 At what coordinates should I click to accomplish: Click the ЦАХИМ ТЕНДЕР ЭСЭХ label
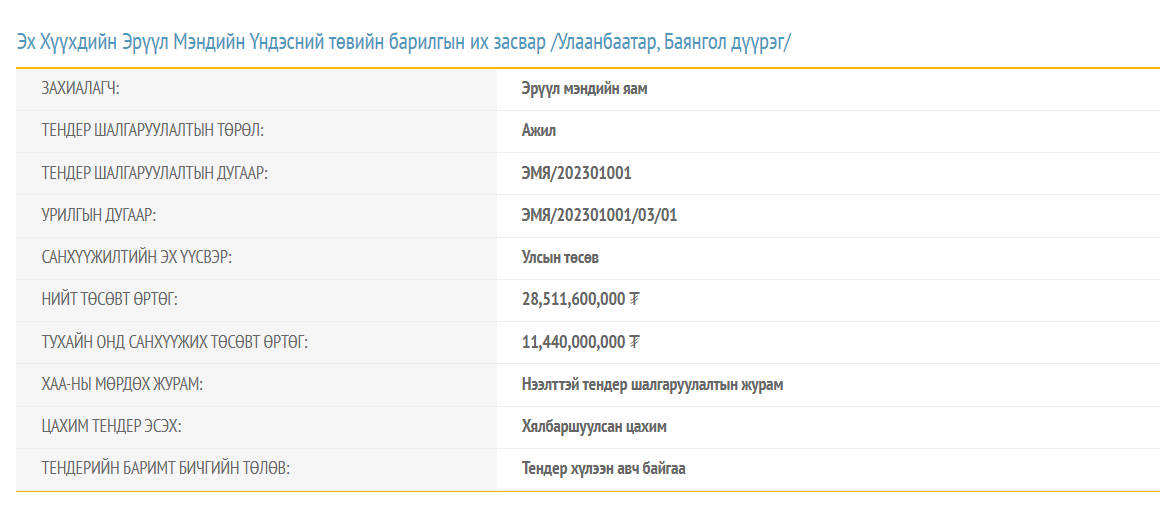click(111, 427)
